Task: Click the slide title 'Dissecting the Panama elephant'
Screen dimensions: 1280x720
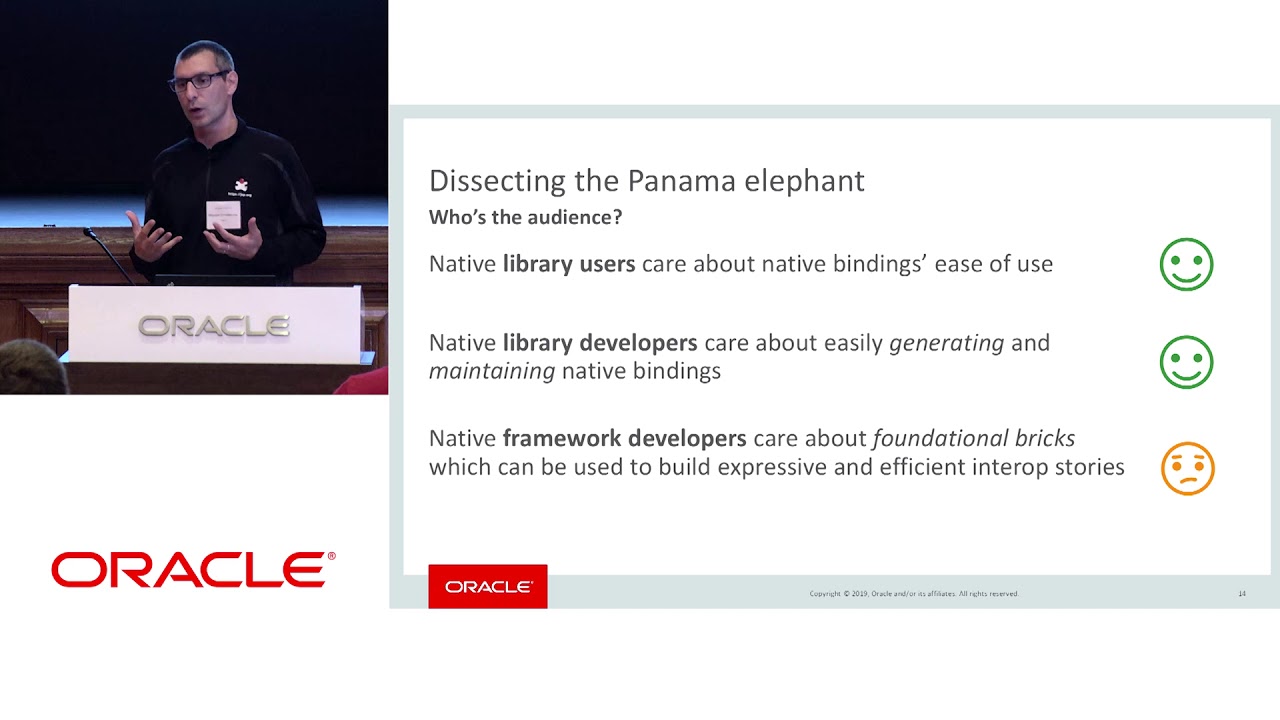Action: (x=646, y=181)
